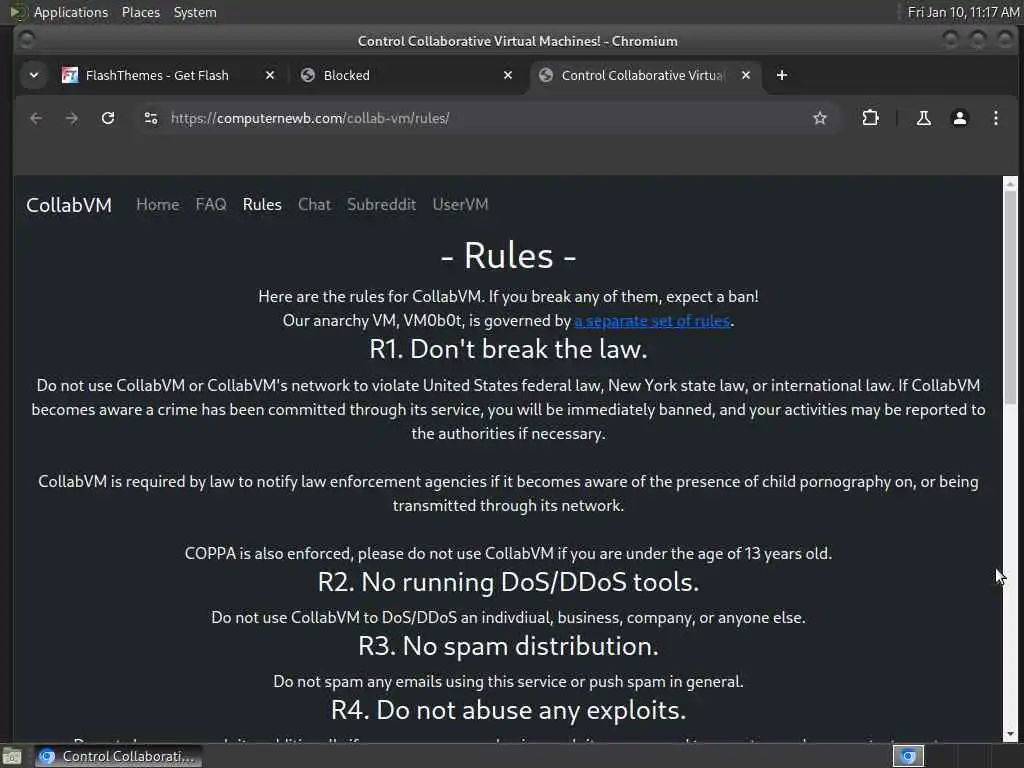Click the 'COPPA is also enforced' sentence

tap(508, 553)
